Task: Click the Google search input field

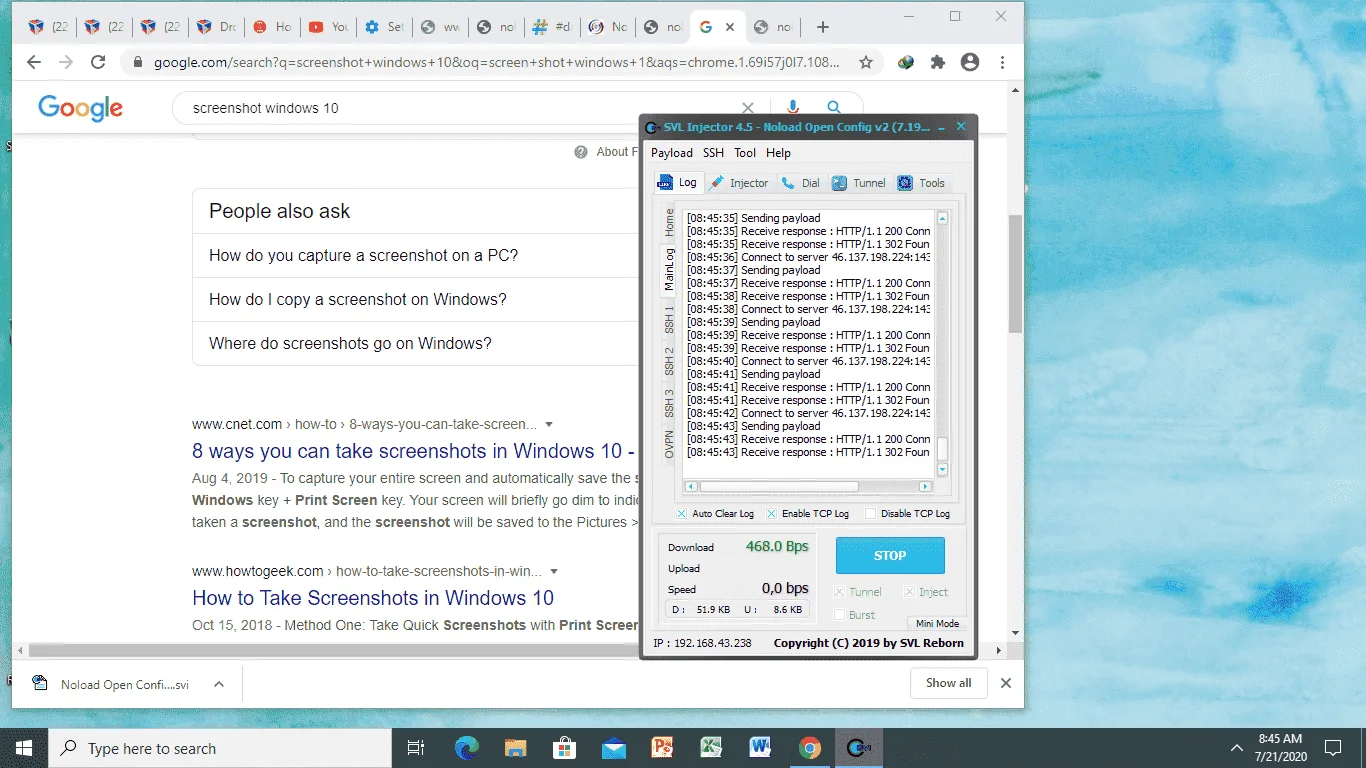Action: [x=460, y=108]
